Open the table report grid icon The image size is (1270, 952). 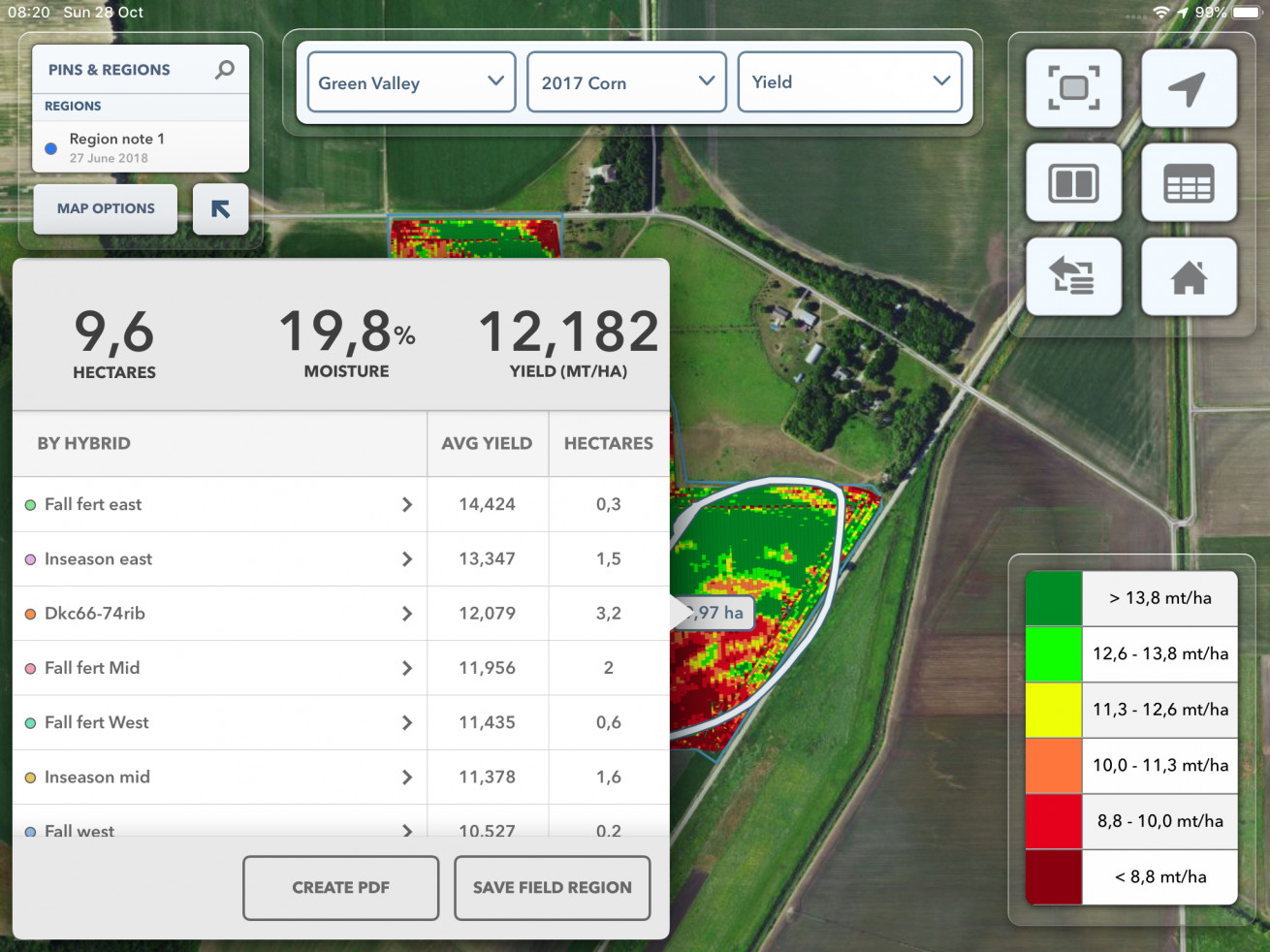(1189, 182)
